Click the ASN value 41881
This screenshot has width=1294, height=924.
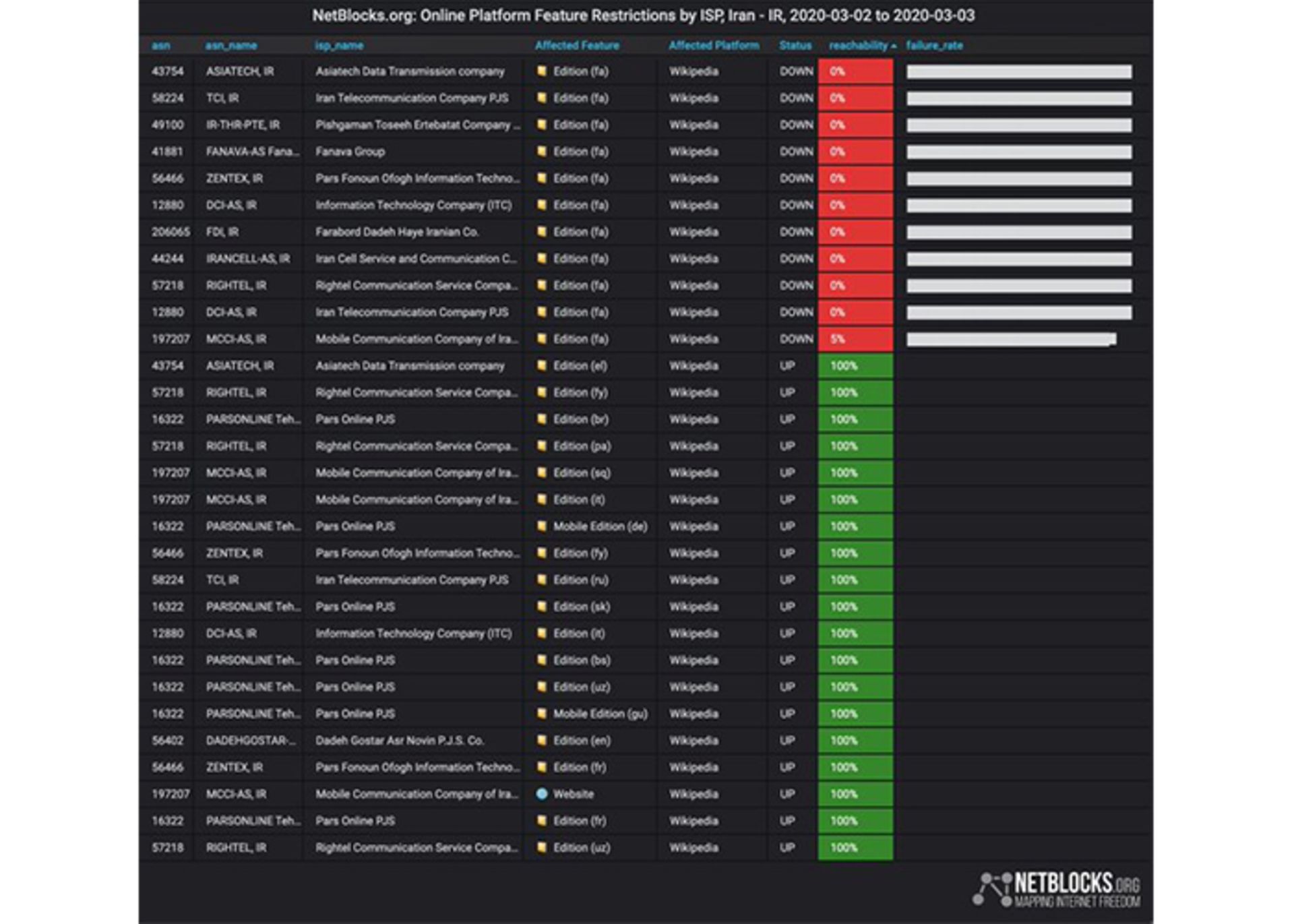click(x=167, y=152)
